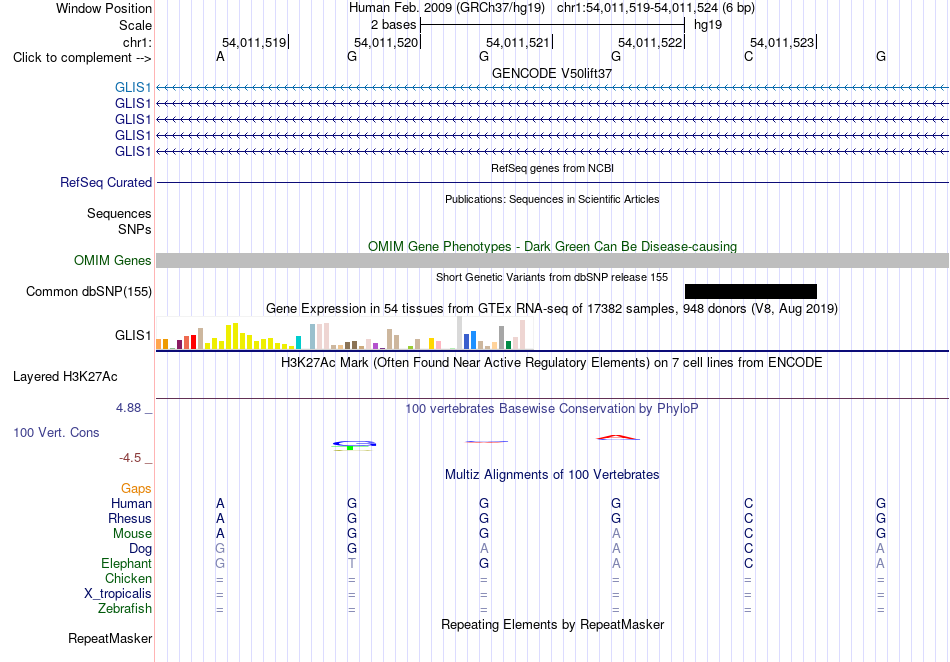Click the 'OMIM Gene Phenotypes' green title
Image resolution: width=950 pixels, height=662 pixels.
(552, 247)
